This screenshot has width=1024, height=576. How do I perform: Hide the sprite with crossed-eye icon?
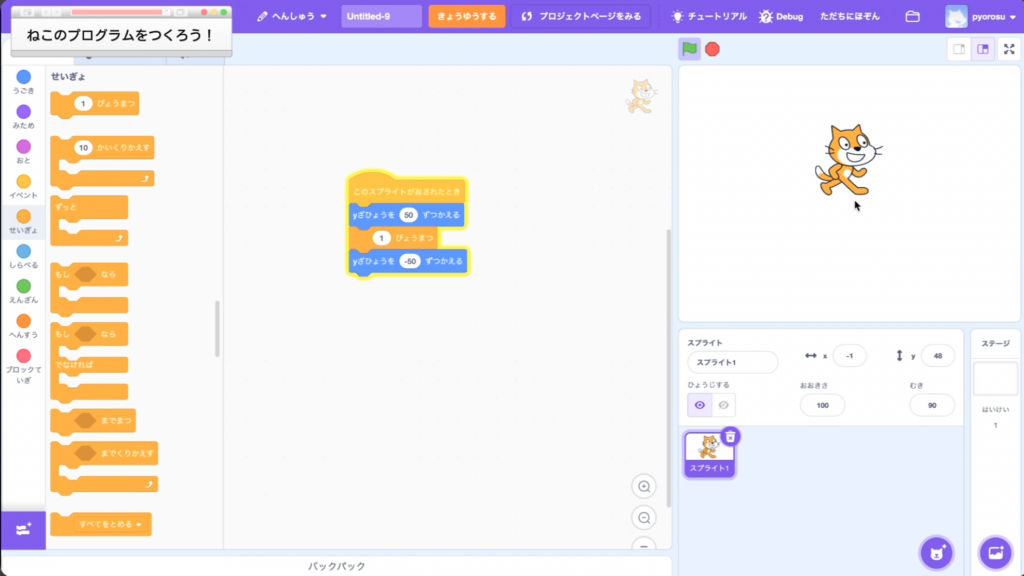[724, 405]
